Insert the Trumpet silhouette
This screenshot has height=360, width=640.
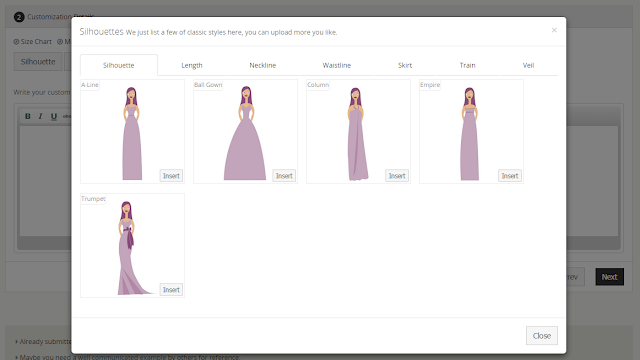point(171,290)
